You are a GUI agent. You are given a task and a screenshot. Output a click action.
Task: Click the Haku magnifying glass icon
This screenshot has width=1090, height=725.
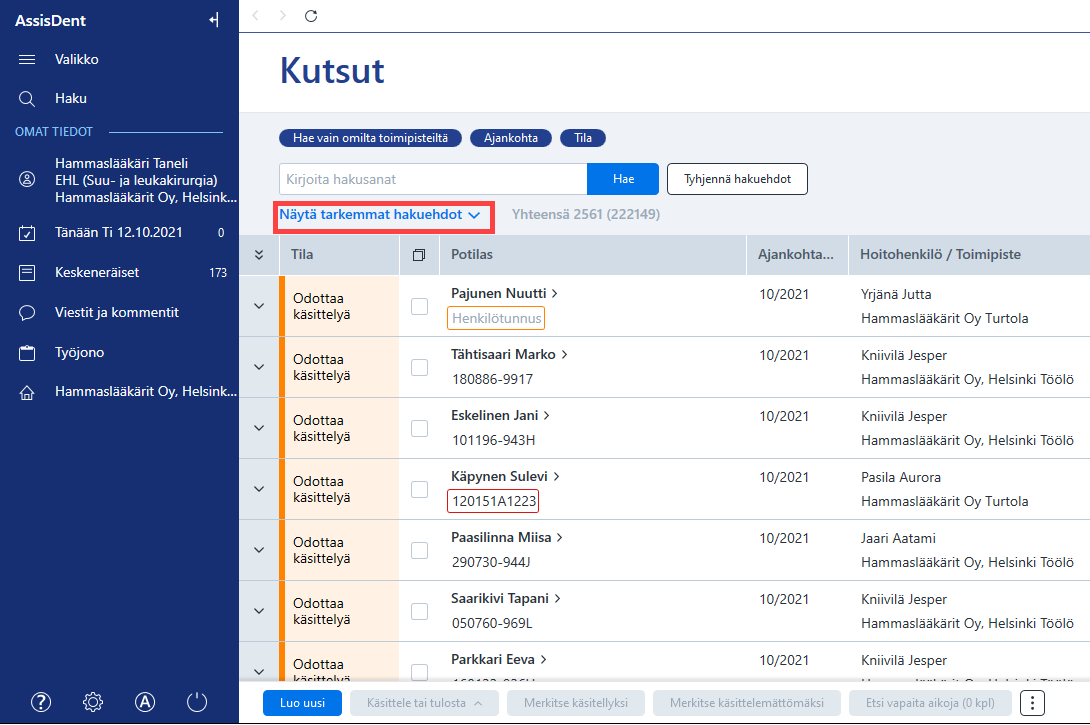(26, 99)
